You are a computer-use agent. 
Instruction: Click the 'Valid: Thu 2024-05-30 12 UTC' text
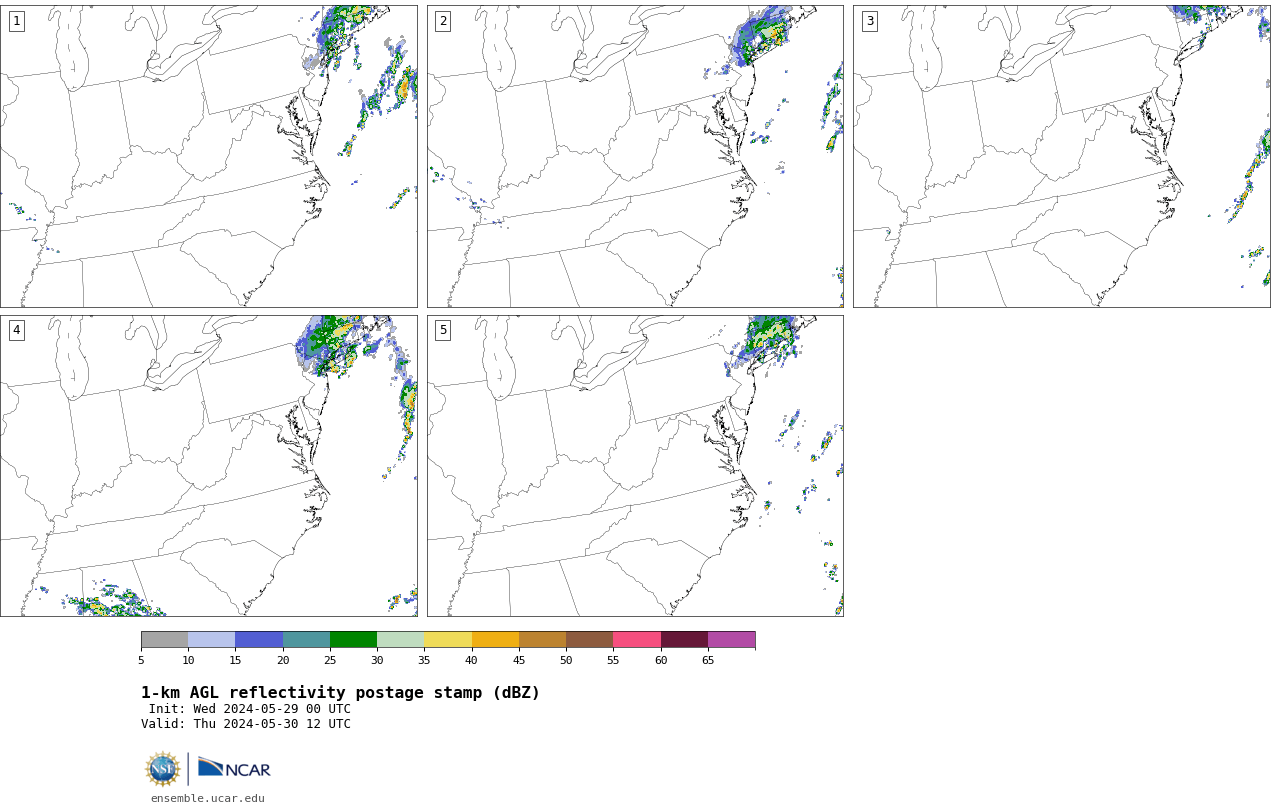click(246, 724)
